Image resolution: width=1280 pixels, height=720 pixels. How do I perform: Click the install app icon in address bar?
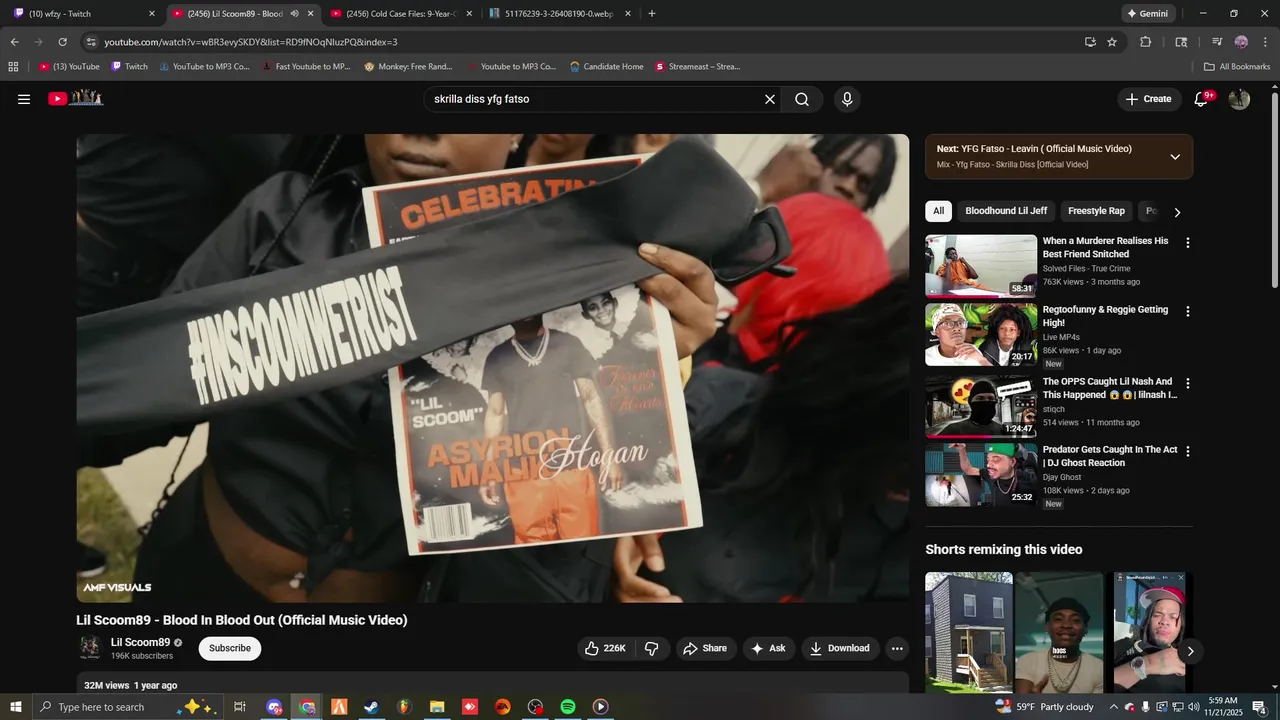click(1090, 42)
